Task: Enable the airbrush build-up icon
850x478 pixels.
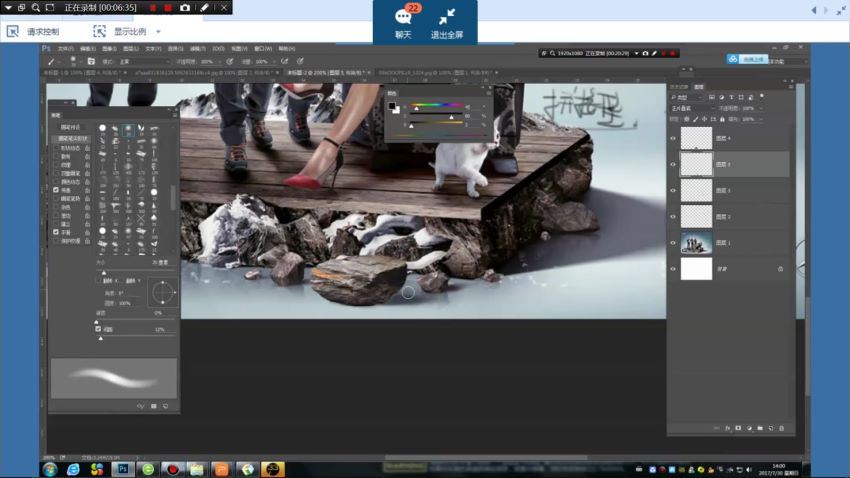Action: [285, 62]
